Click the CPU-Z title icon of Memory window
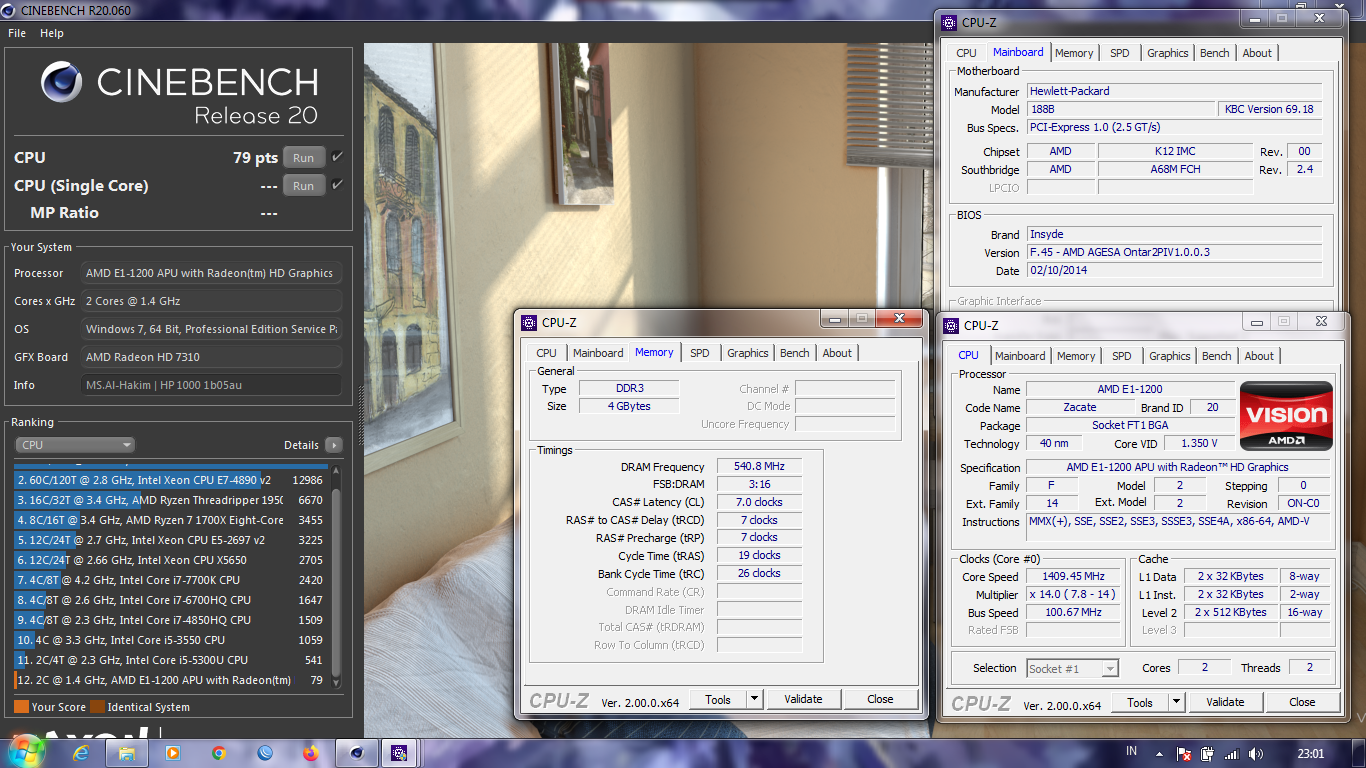 pyautogui.click(x=530, y=322)
